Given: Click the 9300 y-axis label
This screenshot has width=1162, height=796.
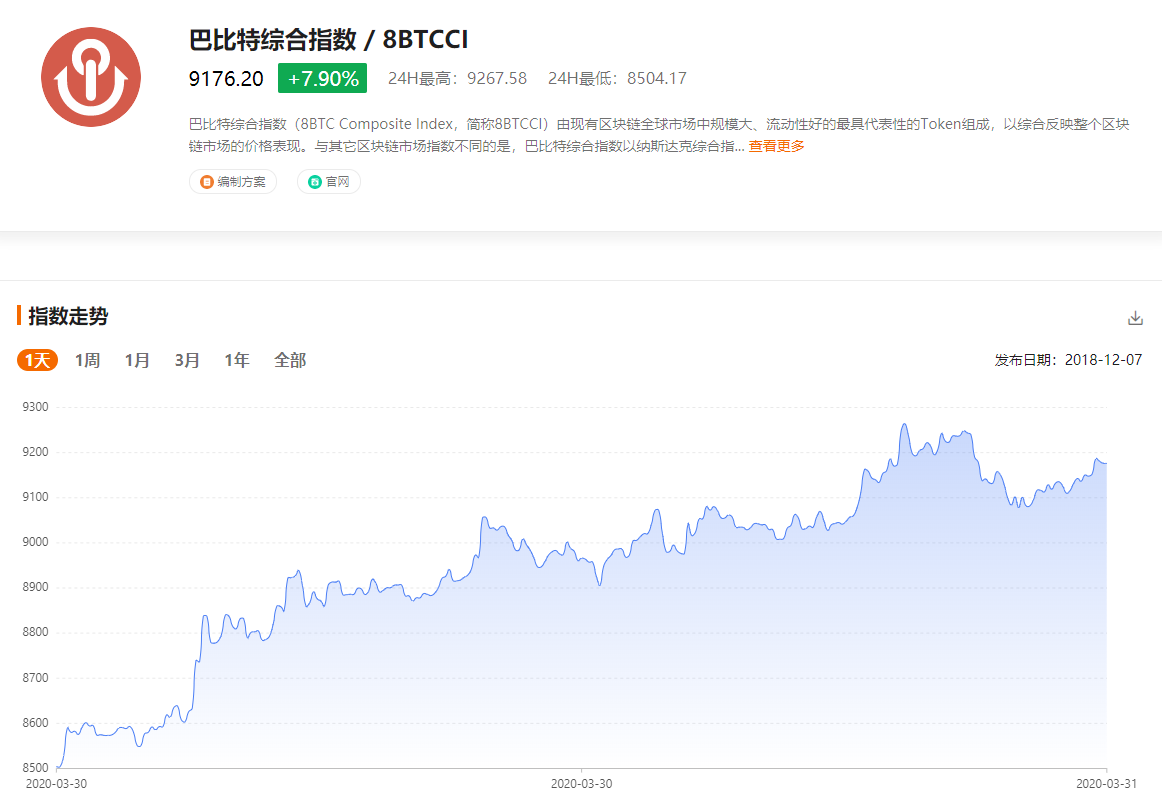Looking at the screenshot, I should click(x=36, y=407).
